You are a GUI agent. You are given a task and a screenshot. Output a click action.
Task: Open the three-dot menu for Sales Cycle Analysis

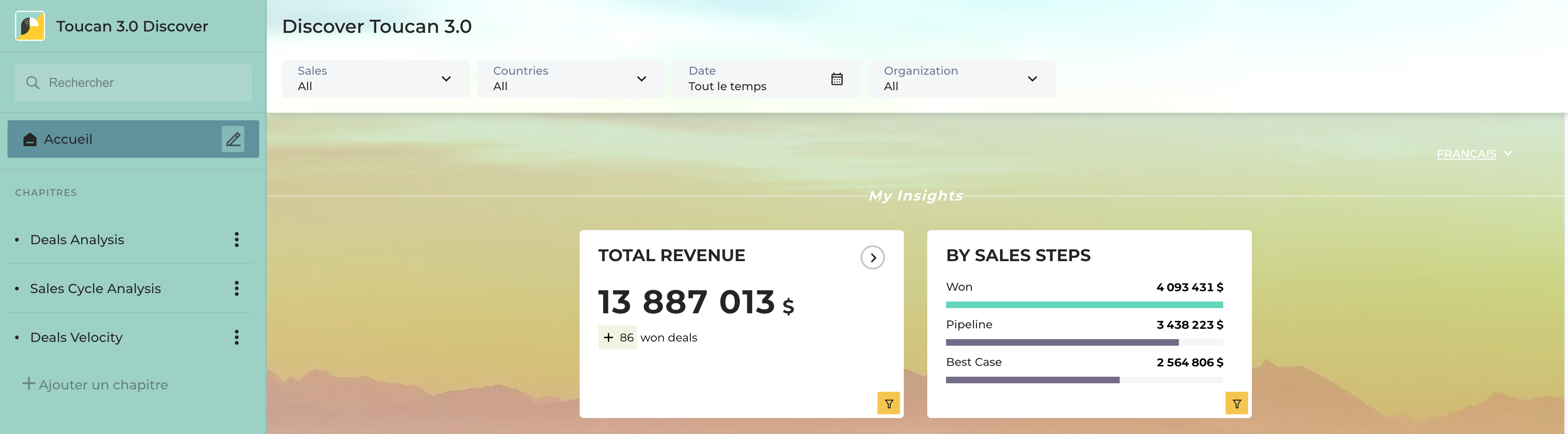[237, 288]
